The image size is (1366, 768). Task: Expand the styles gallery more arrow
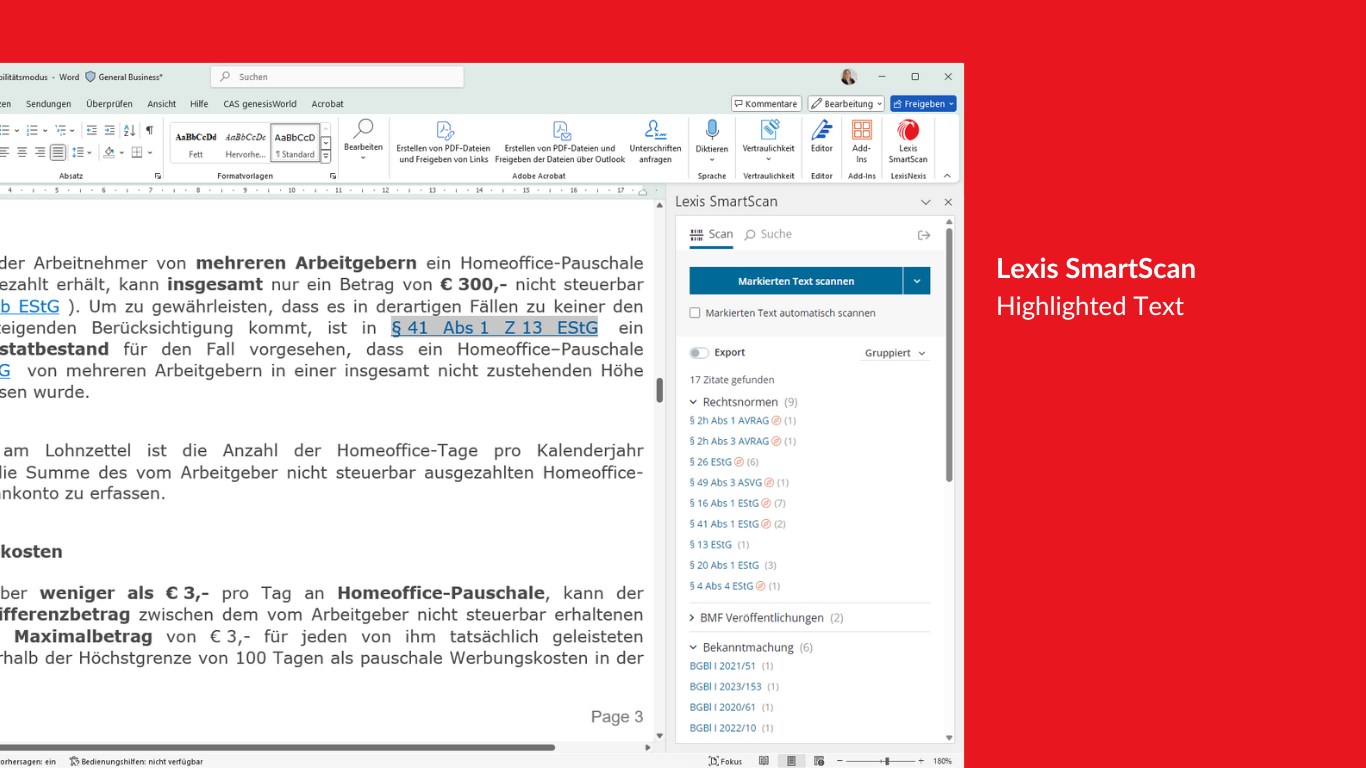click(326, 157)
